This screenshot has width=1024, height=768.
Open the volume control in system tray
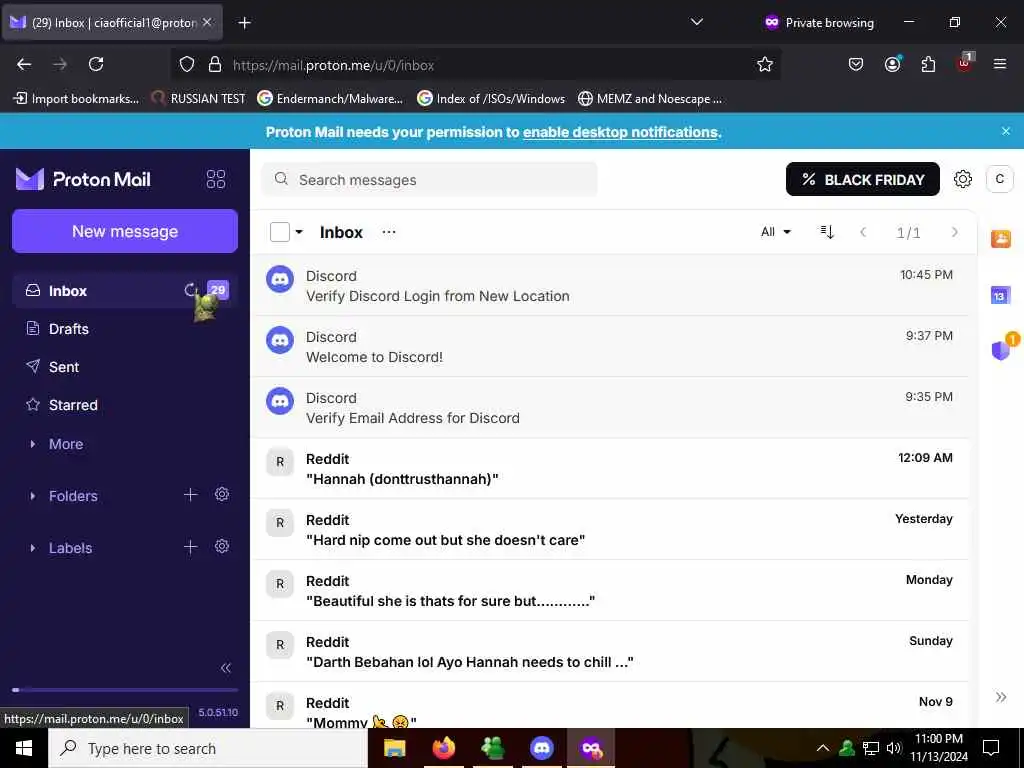click(893, 748)
